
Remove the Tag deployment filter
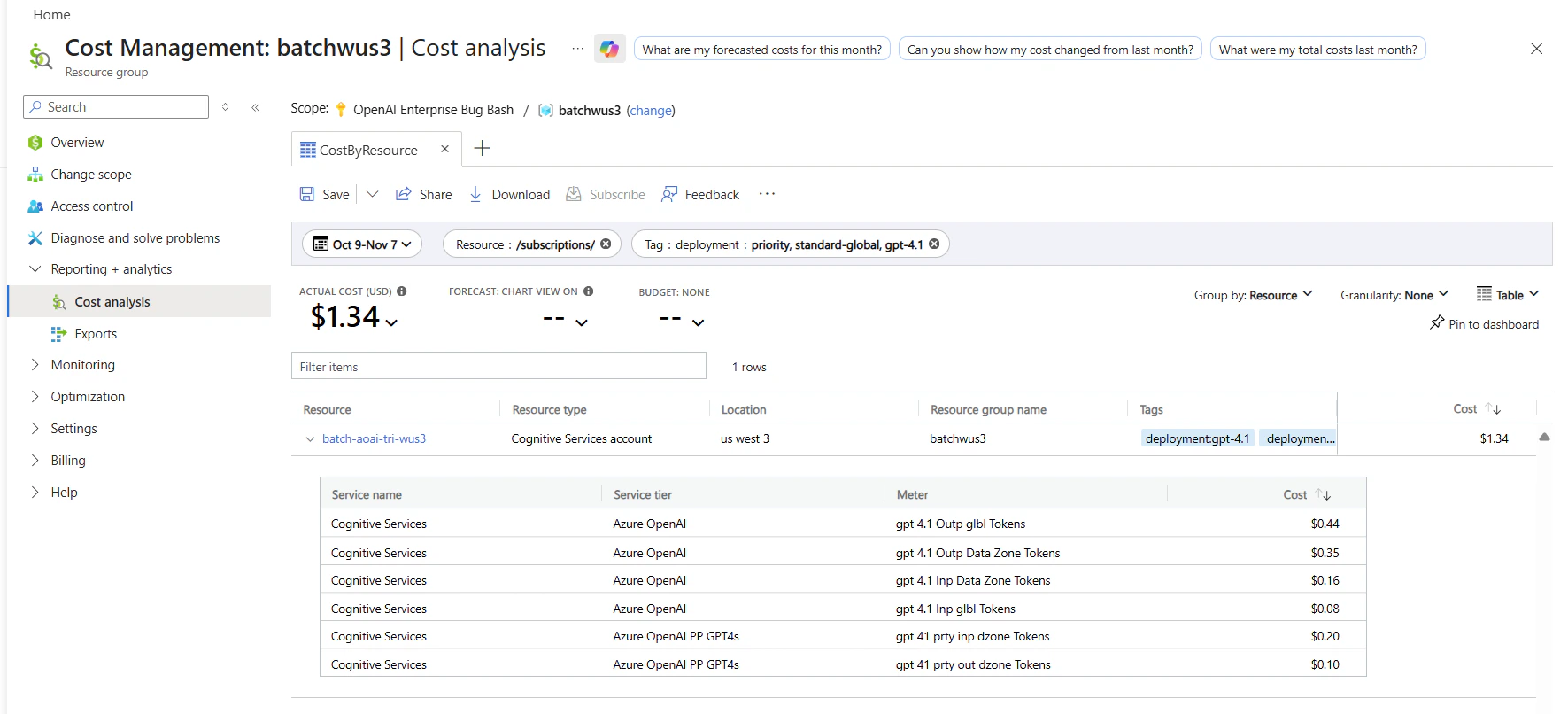point(934,244)
